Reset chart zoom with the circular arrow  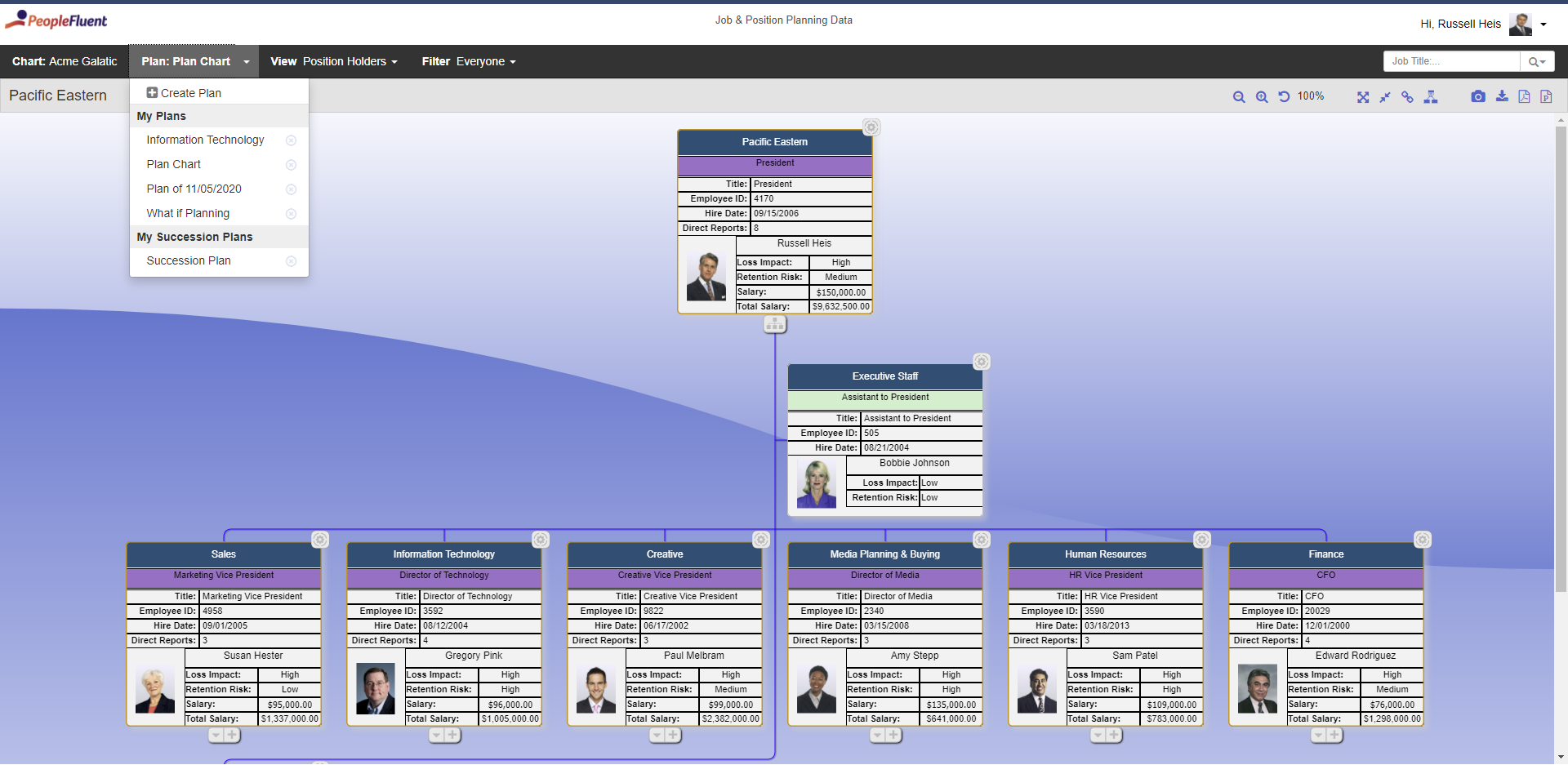(x=1284, y=96)
